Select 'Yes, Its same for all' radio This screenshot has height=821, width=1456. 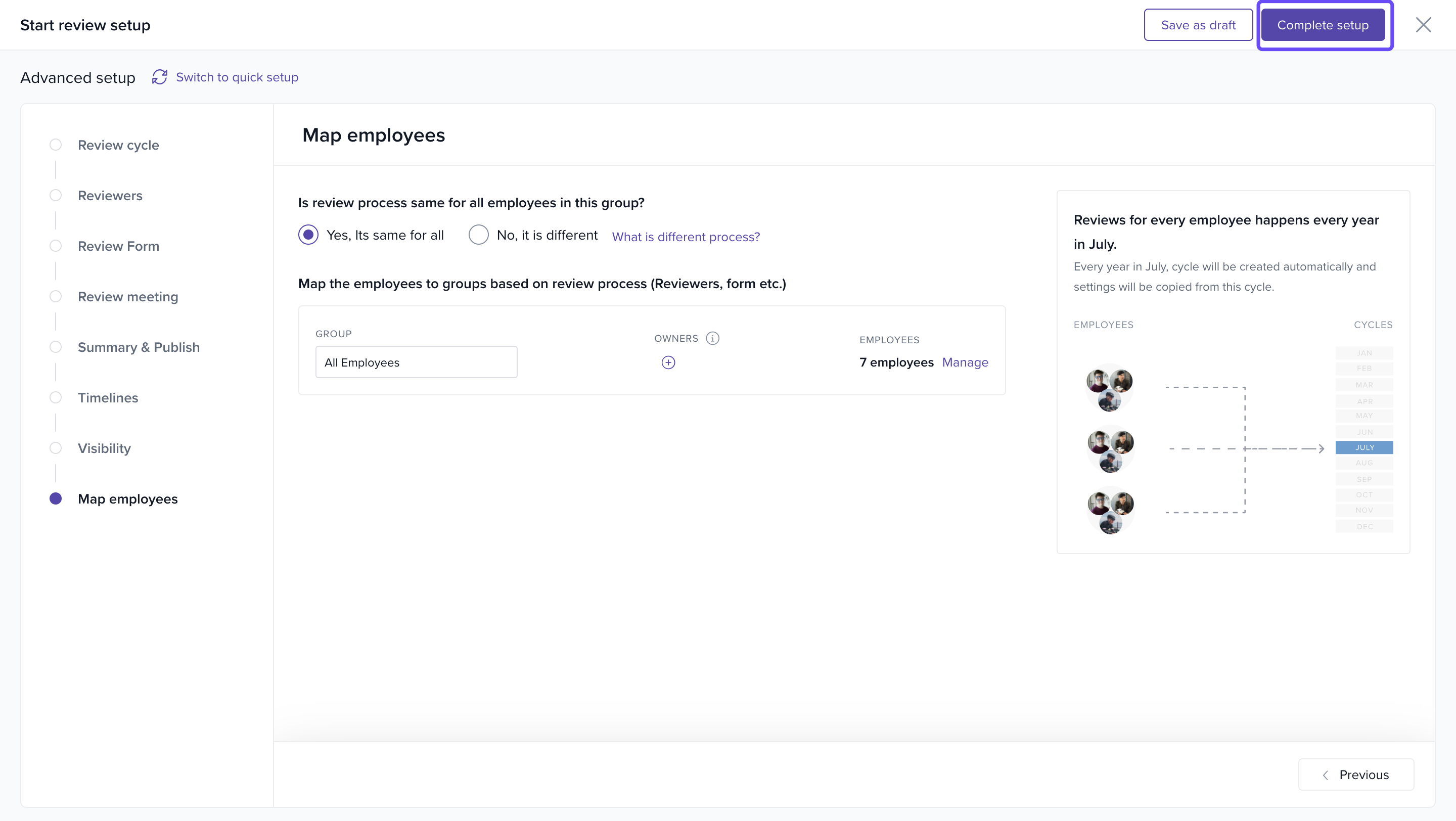click(x=308, y=235)
